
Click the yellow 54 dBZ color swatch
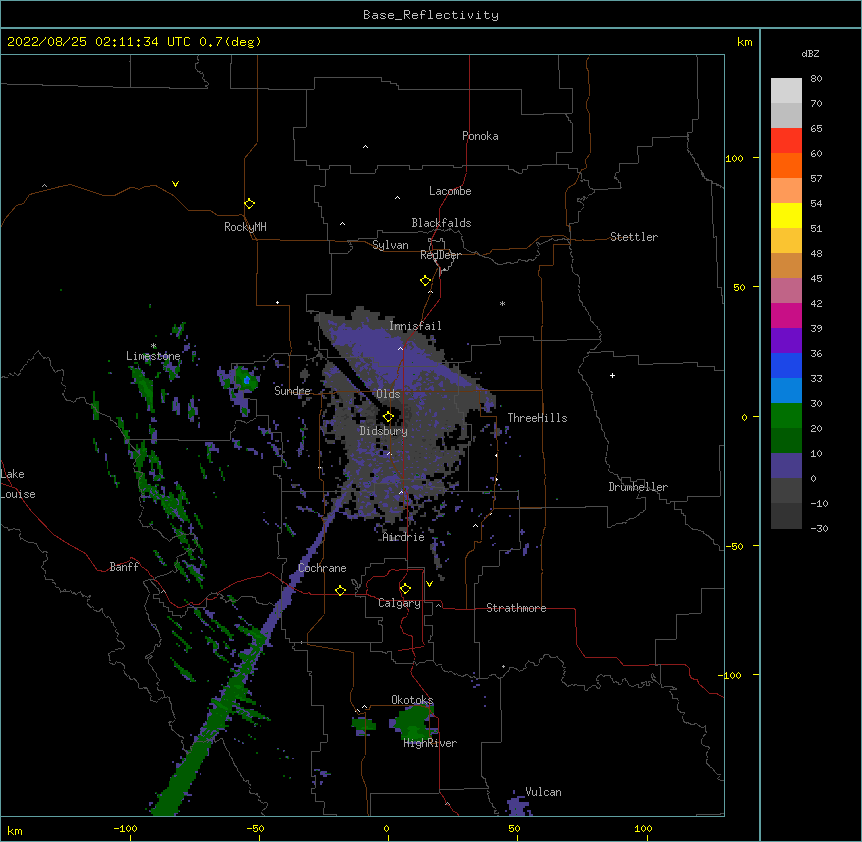tap(786, 215)
